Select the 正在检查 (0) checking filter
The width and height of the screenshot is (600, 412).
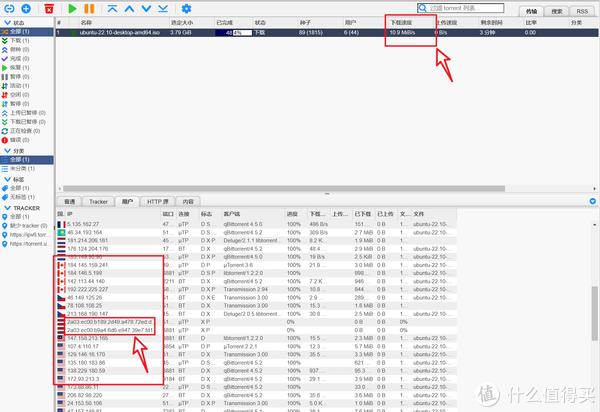[x=27, y=131]
